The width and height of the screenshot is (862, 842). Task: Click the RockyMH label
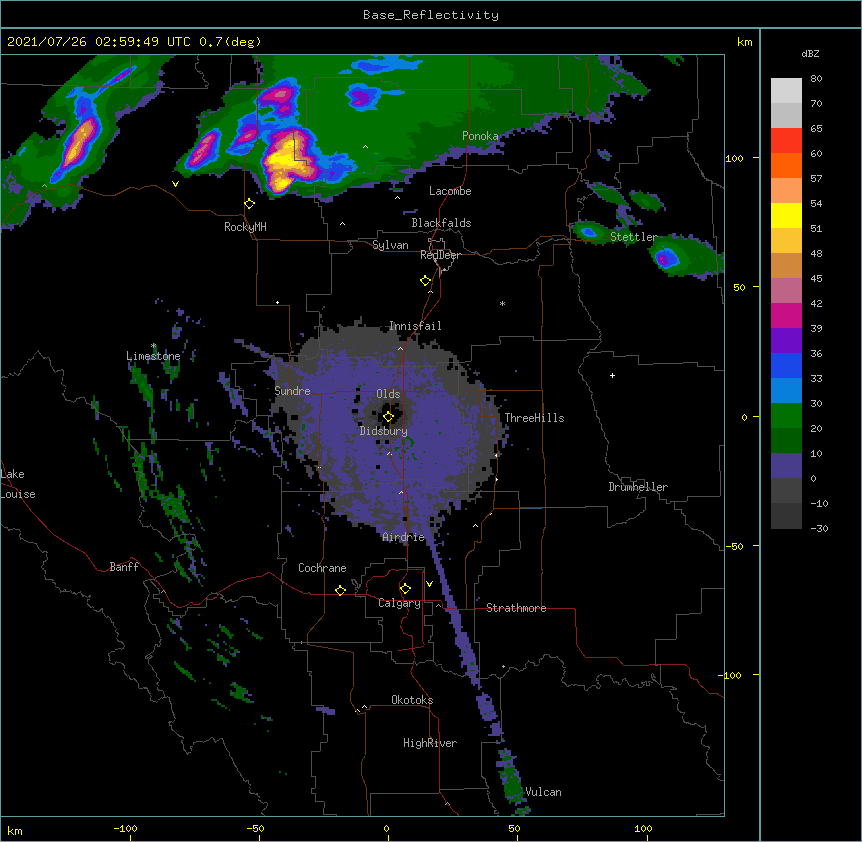(x=245, y=227)
